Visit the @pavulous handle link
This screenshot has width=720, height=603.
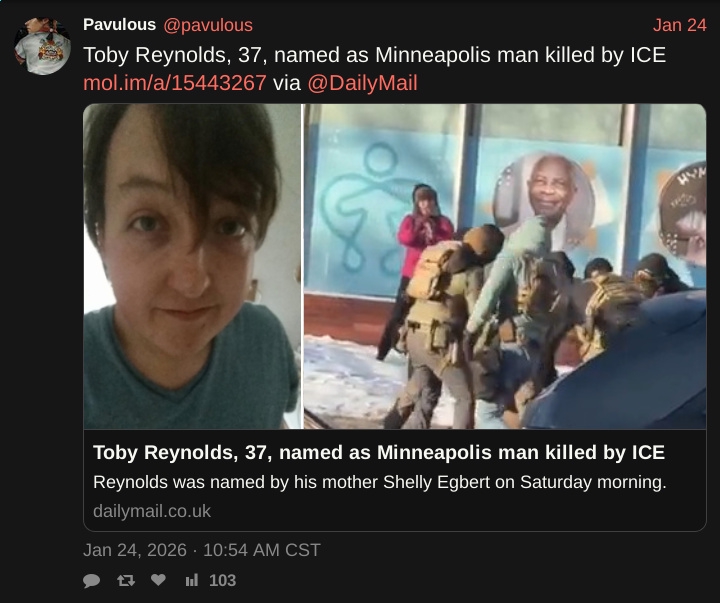point(208,25)
